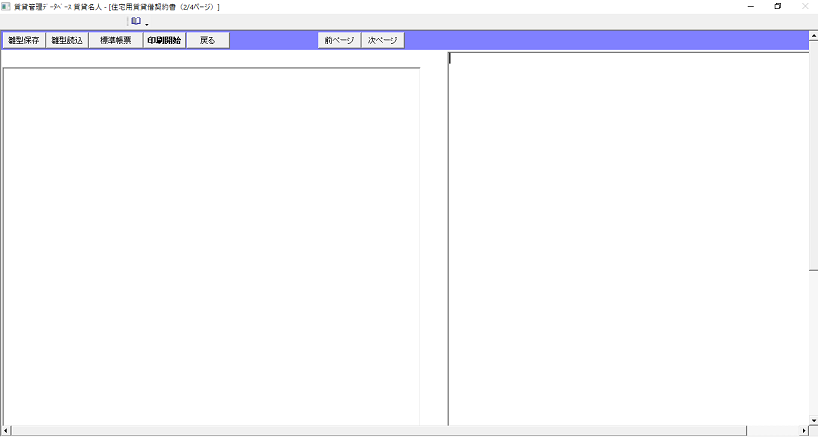818x437 pixels.
Task: Click the horizontal scrollbar right arrow
Action: point(802,431)
